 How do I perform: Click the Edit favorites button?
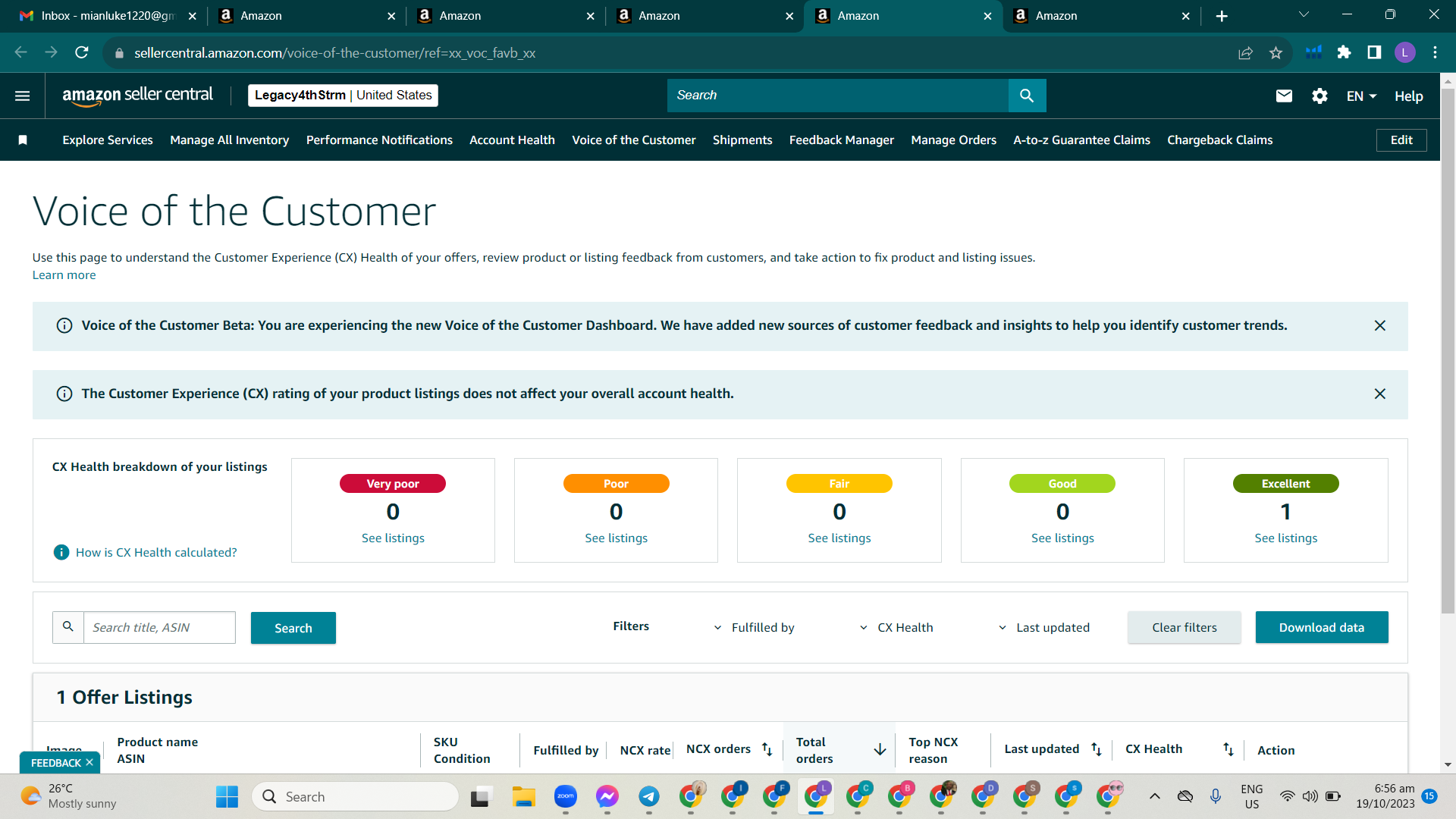click(1401, 140)
